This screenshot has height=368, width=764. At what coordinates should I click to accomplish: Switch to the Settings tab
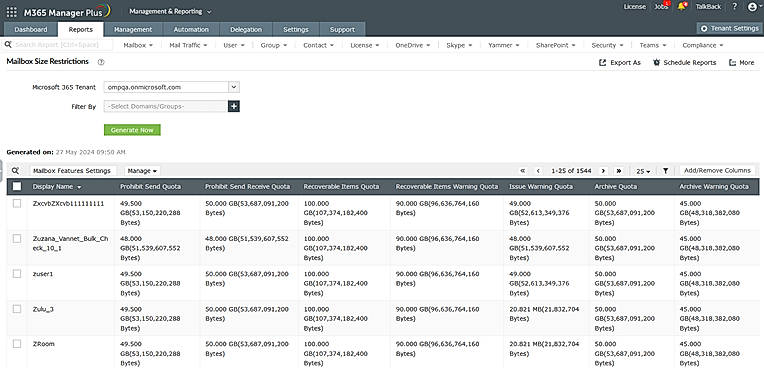pyautogui.click(x=296, y=29)
